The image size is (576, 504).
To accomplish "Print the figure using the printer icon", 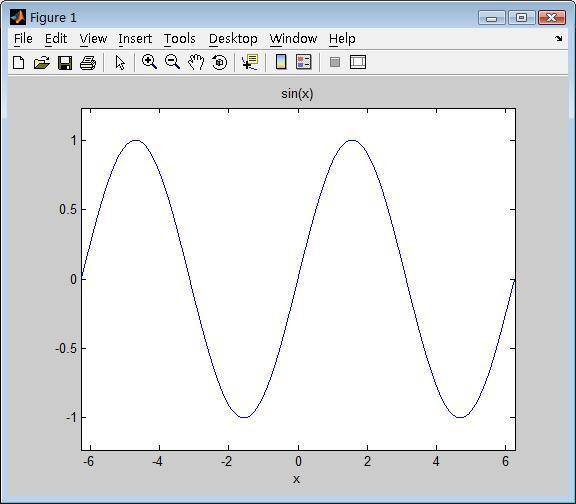I will [x=88, y=63].
